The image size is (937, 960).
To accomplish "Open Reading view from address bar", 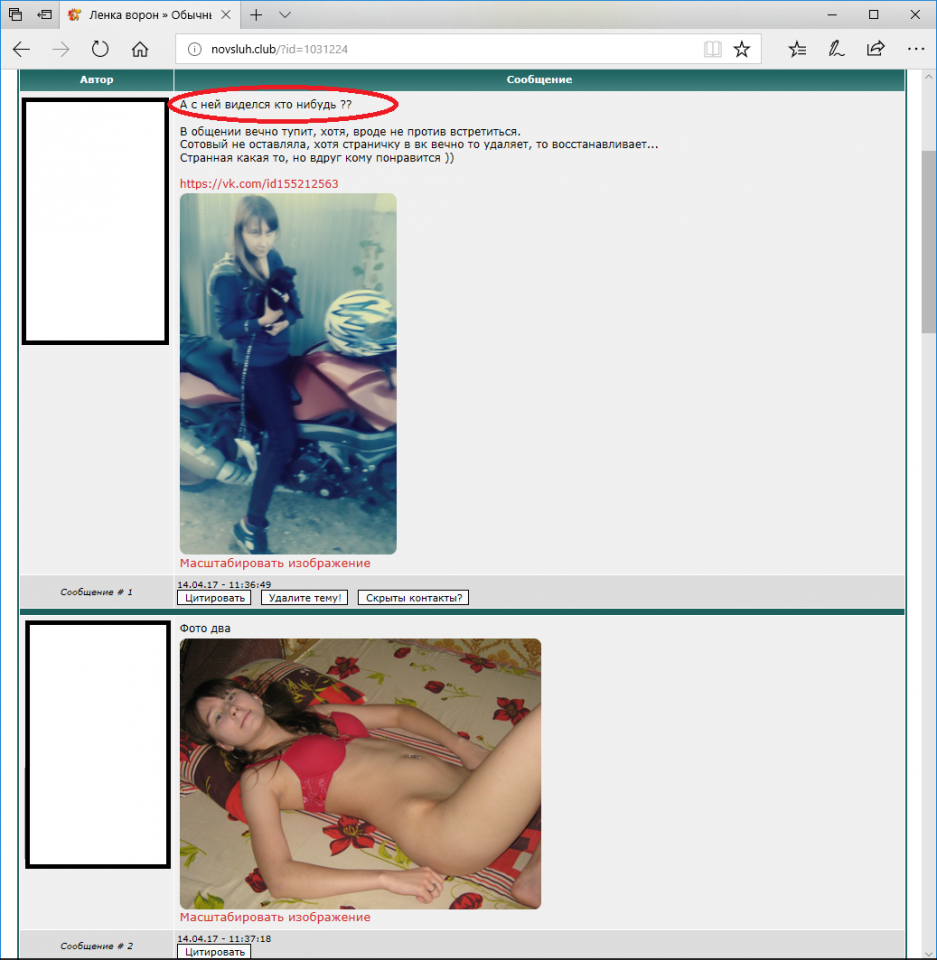I will pyautogui.click(x=712, y=49).
